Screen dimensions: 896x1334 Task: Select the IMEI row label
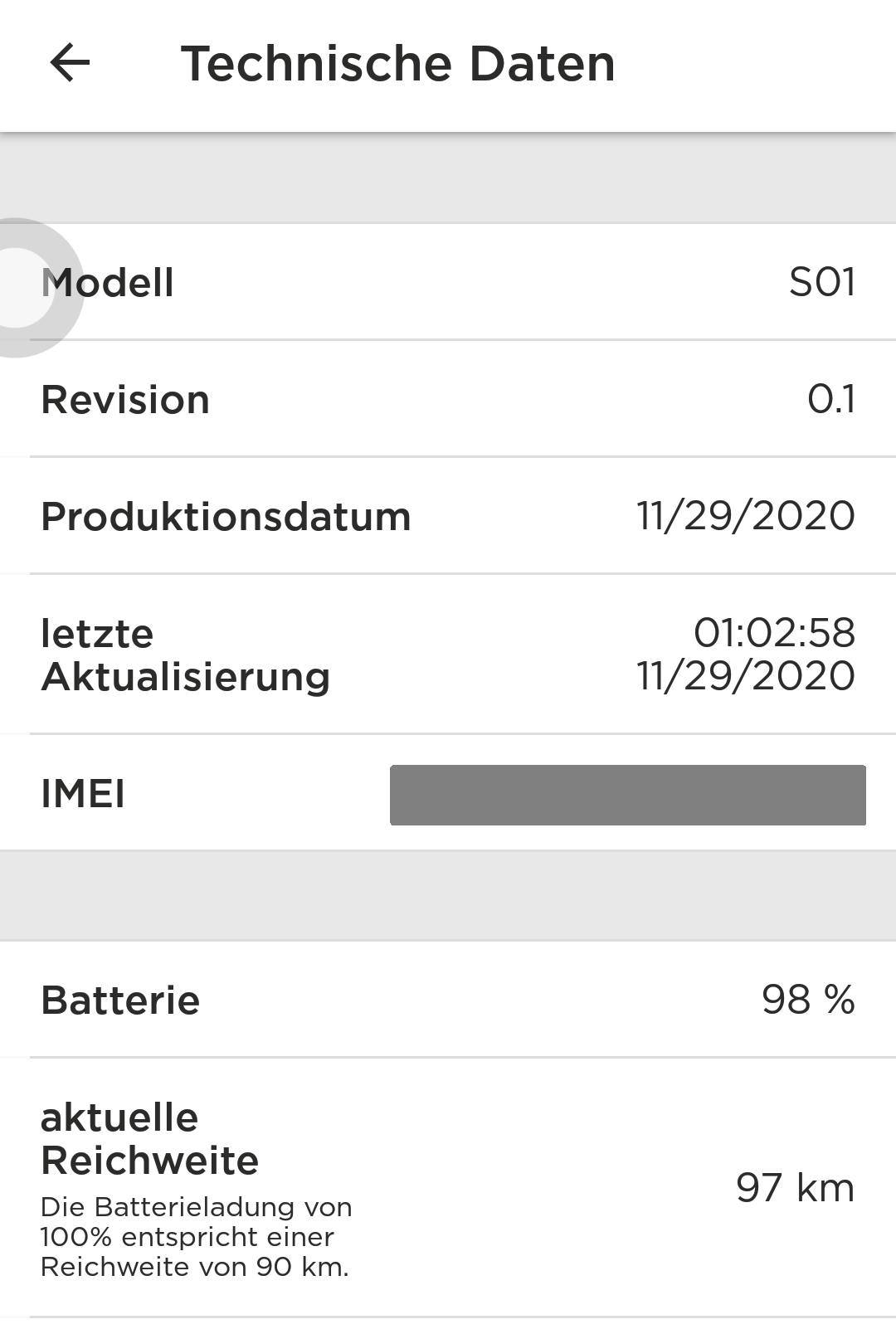pyautogui.click(x=83, y=794)
